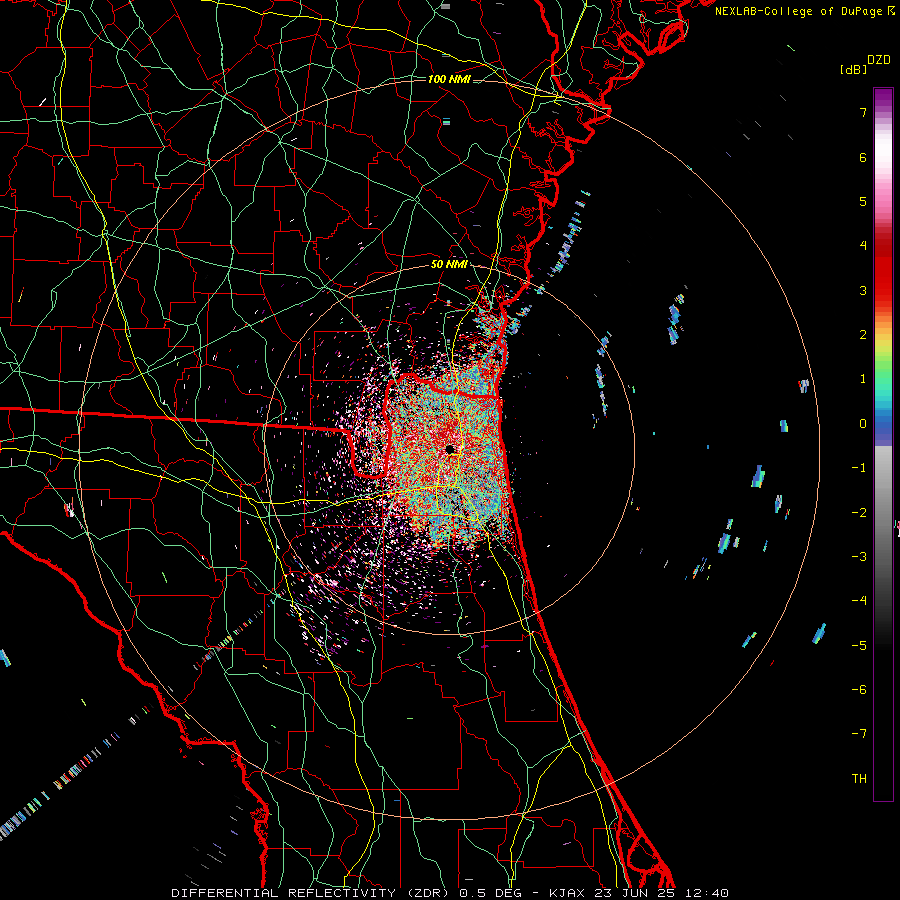Click the 0 value on the color scale
This screenshot has width=900, height=900.
pos(863,424)
